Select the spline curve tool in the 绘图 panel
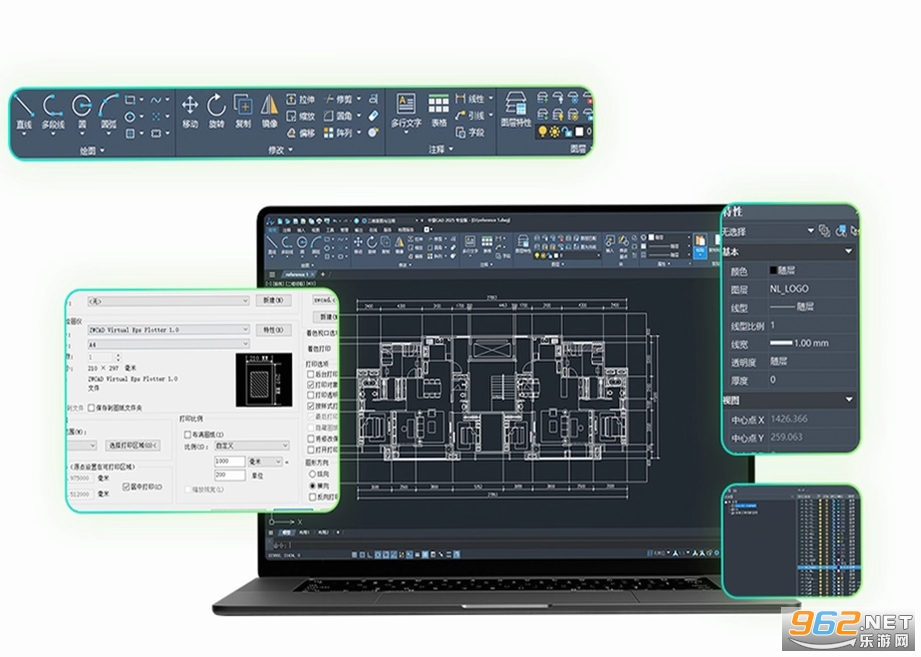Screen dimensions: 921x657 (156, 99)
